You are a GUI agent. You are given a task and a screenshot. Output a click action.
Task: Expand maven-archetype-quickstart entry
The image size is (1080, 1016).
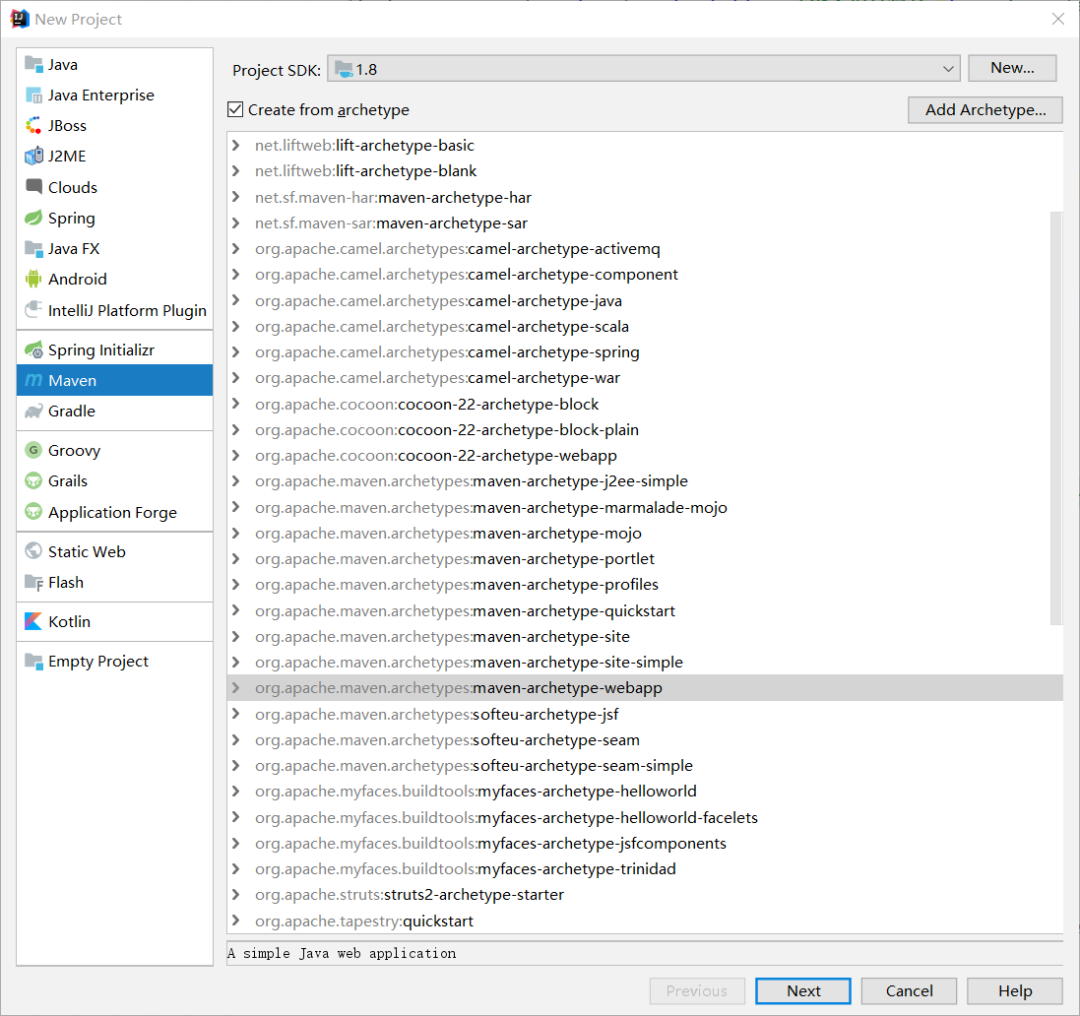(x=236, y=610)
